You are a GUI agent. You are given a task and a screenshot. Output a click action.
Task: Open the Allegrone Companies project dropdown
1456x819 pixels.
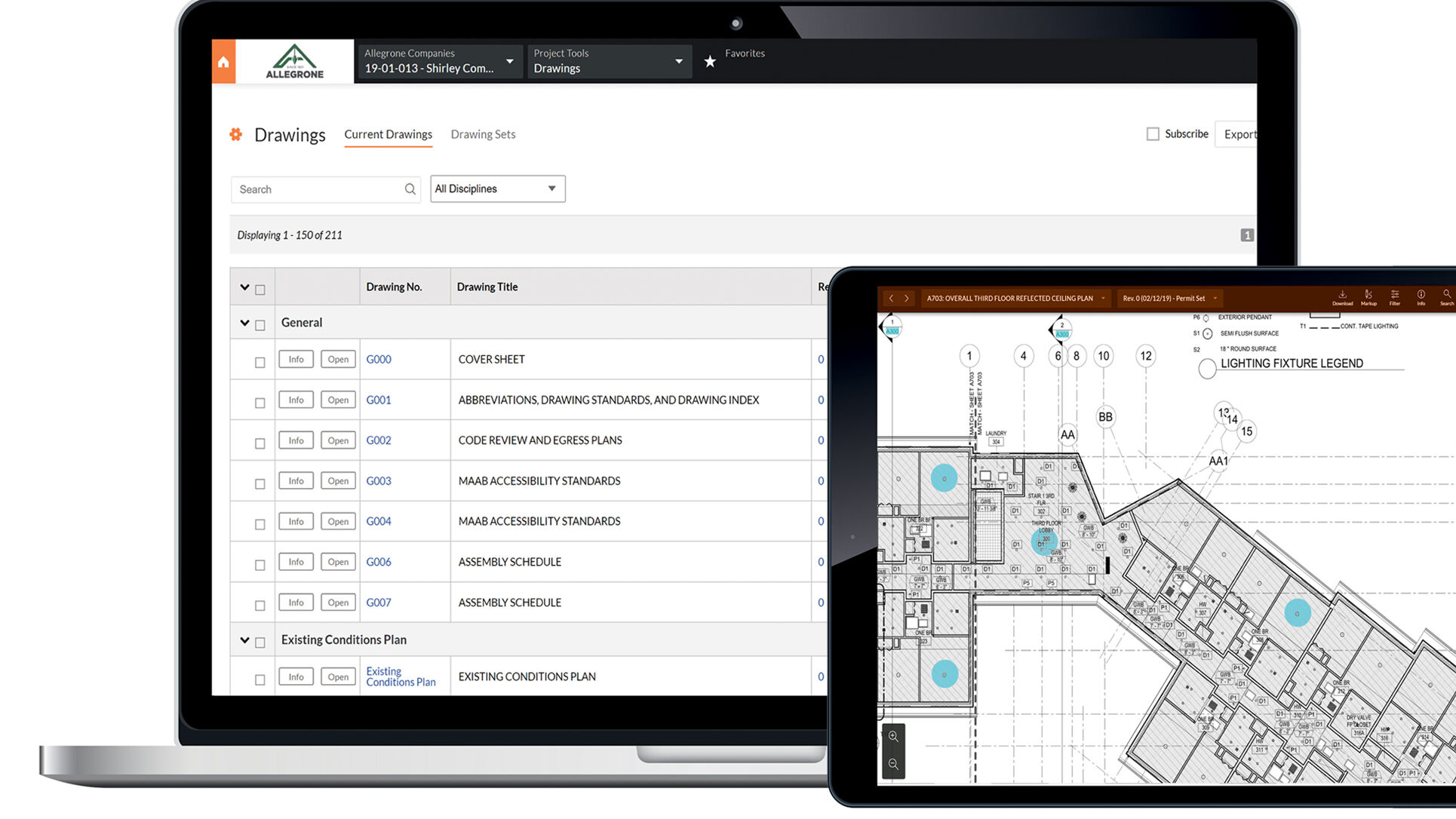point(439,61)
